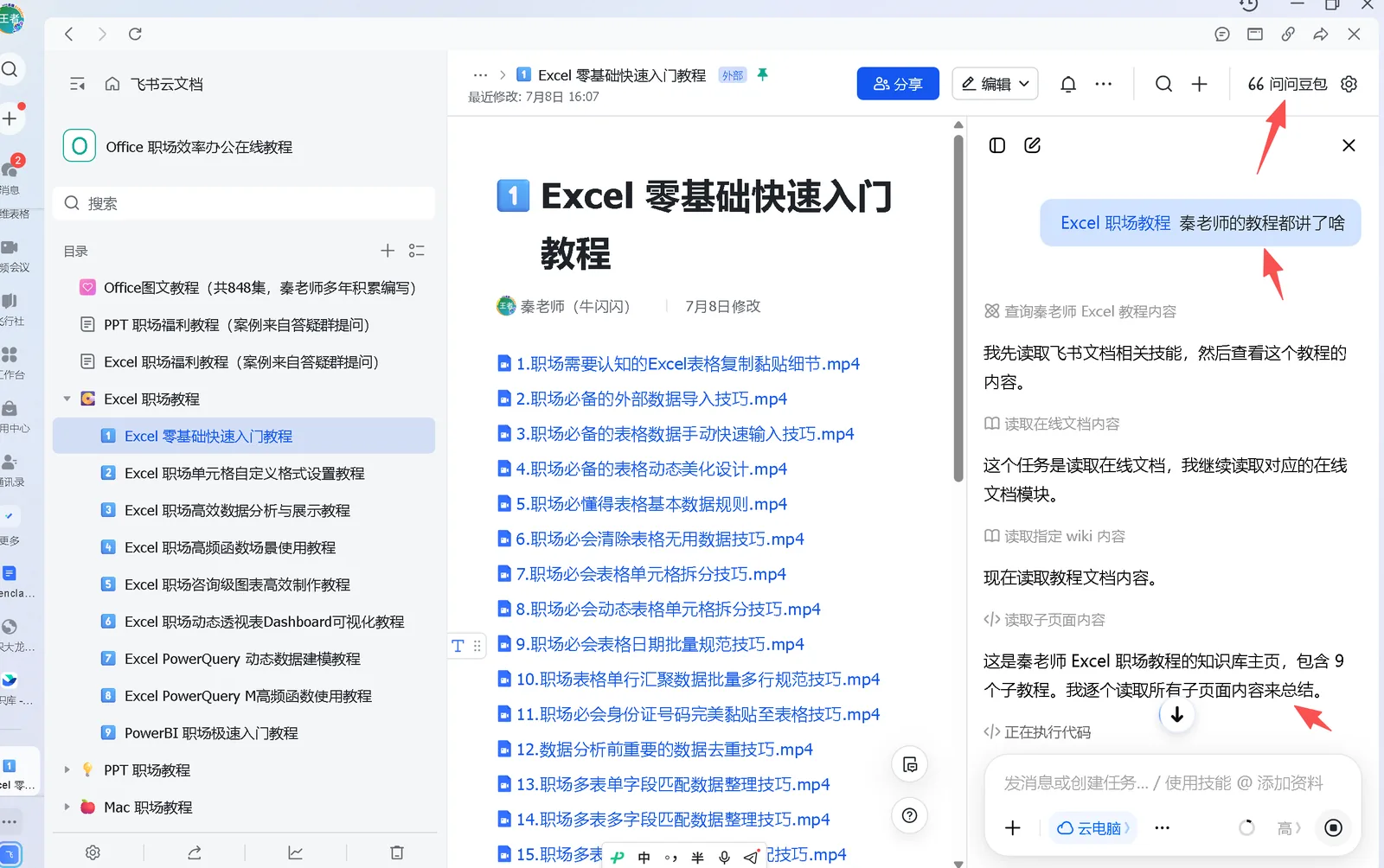Expand the PPT 职场教程 tree node
Image resolution: width=1384 pixels, height=868 pixels.
(x=67, y=769)
